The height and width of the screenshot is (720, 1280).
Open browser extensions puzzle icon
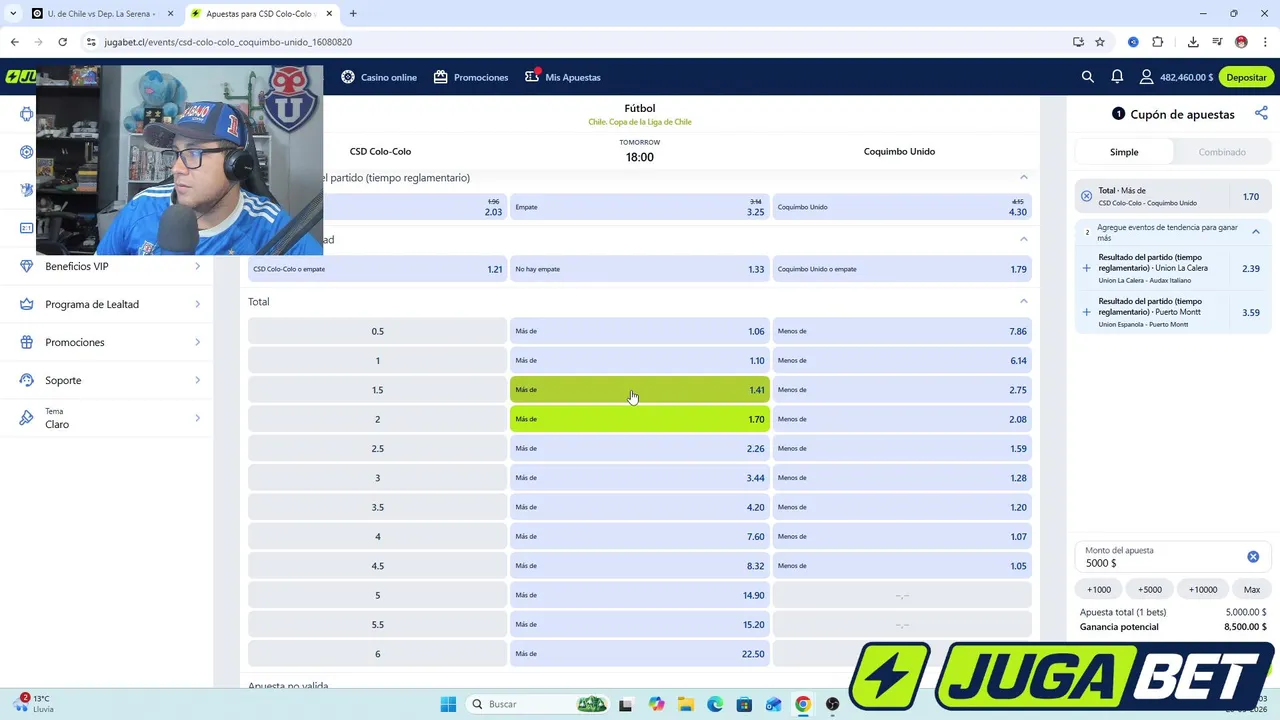(x=1158, y=42)
